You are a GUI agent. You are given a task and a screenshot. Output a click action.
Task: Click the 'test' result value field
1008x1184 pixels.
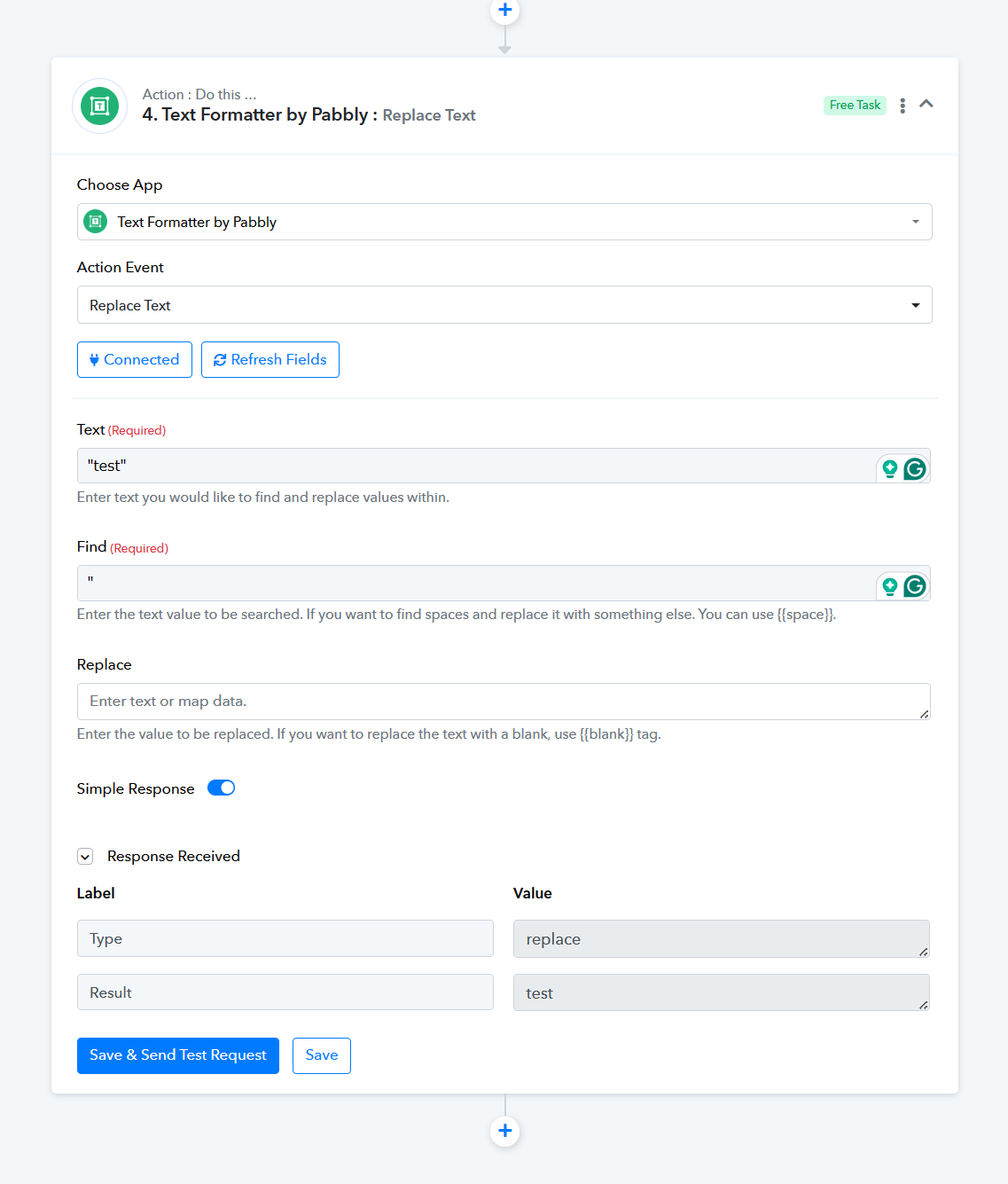722,992
